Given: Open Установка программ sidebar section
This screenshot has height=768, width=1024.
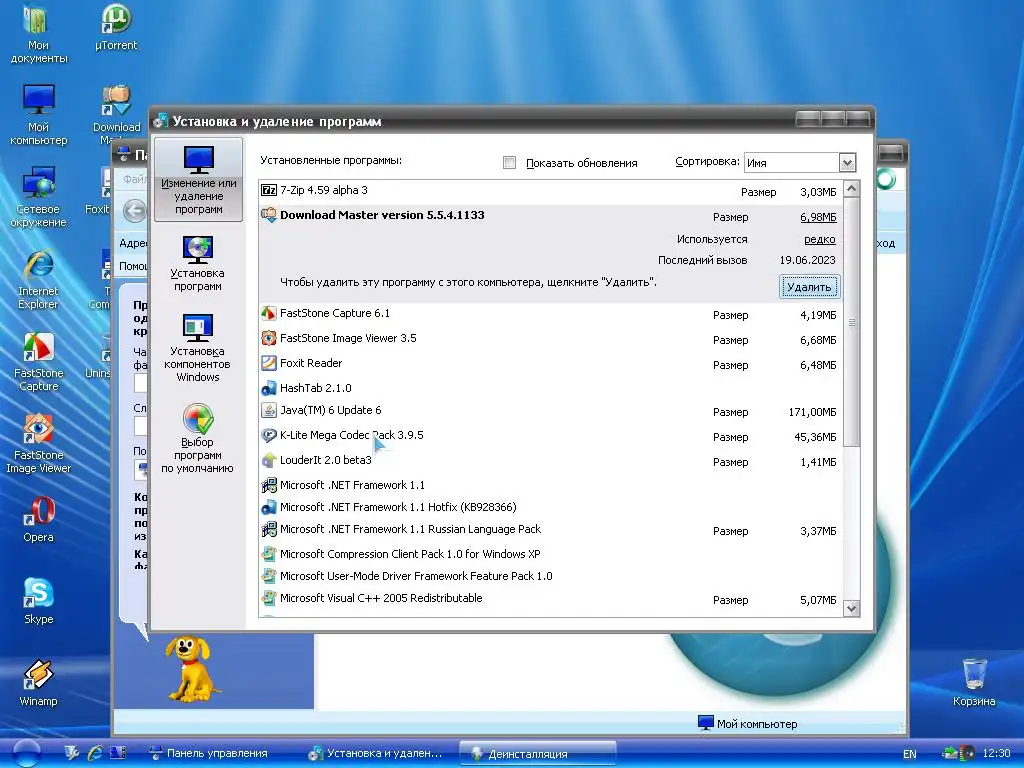Looking at the screenshot, I should pyautogui.click(x=198, y=263).
